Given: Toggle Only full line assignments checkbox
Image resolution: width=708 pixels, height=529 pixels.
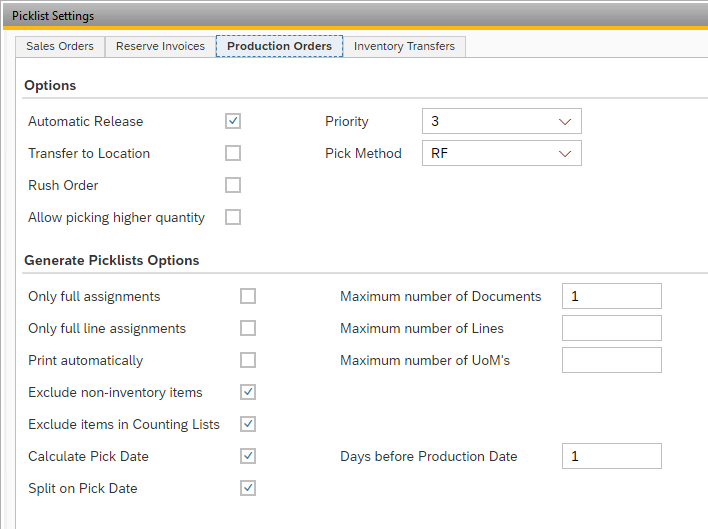Looking at the screenshot, I should (x=248, y=328).
